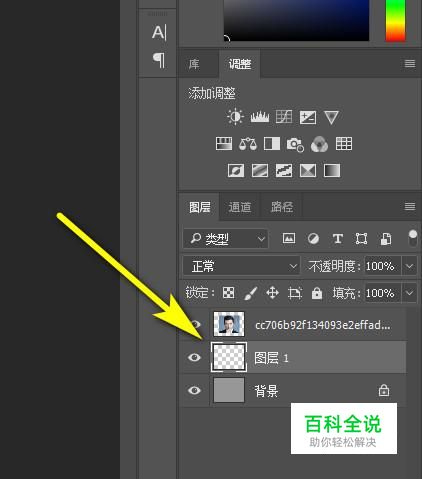Hide 图层 1 layer
422x479 pixels.
point(194,357)
